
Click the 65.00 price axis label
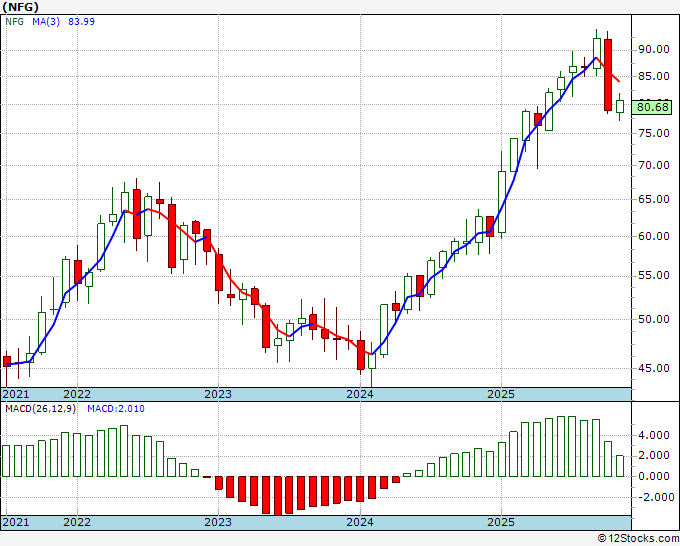[x=654, y=199]
